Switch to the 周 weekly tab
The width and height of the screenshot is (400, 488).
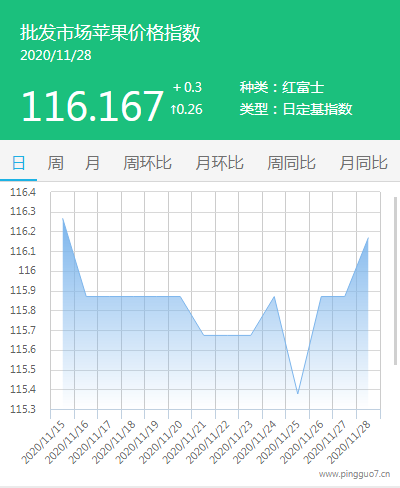pos(55,163)
